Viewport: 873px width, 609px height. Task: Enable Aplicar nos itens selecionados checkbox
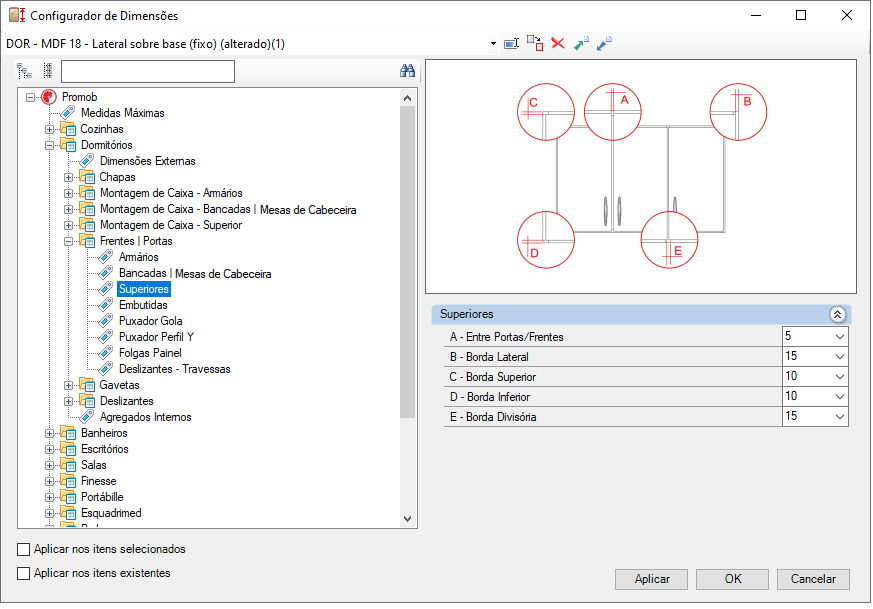pos(23,549)
